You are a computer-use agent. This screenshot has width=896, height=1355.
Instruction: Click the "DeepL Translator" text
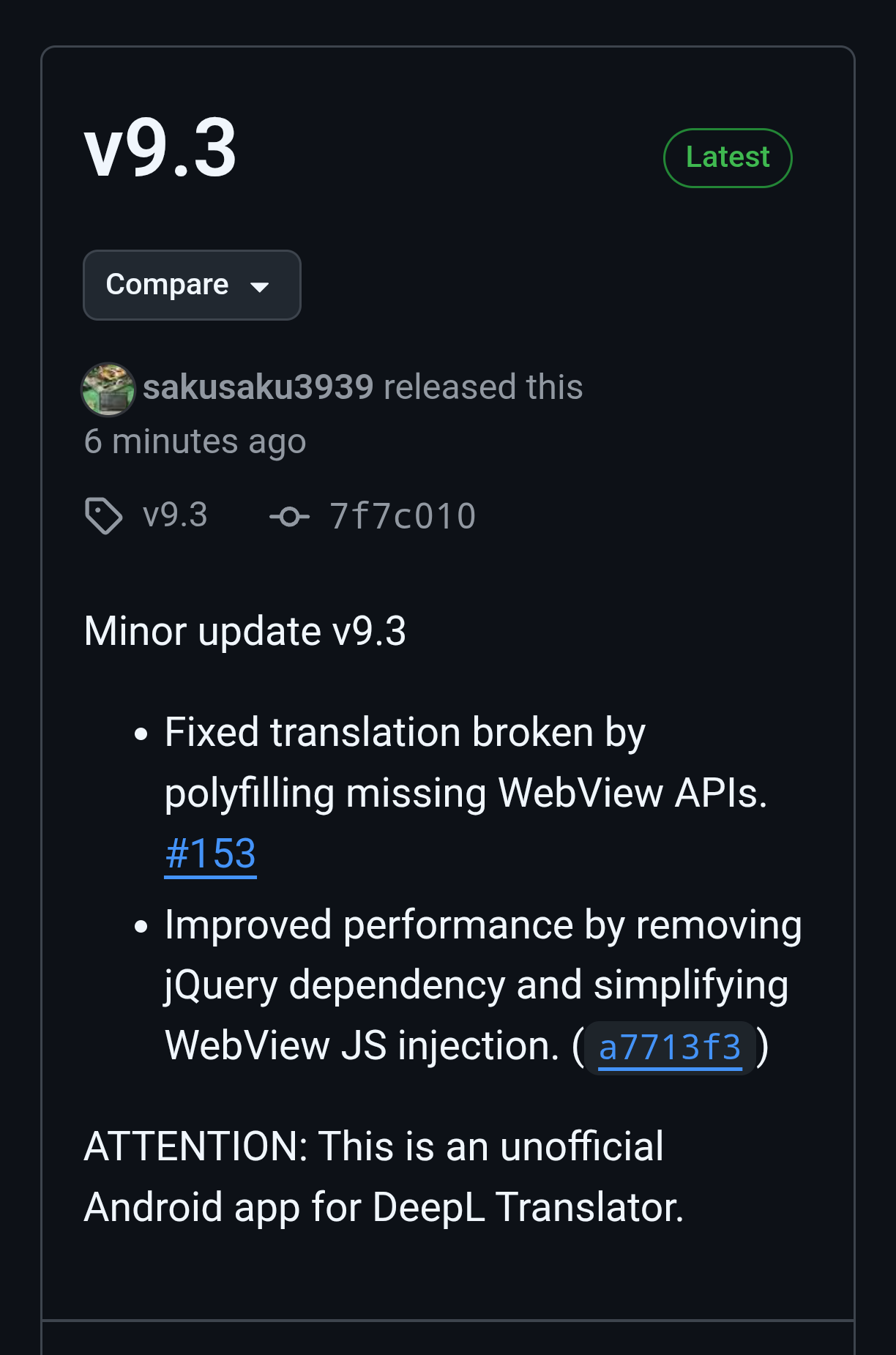point(527,1207)
